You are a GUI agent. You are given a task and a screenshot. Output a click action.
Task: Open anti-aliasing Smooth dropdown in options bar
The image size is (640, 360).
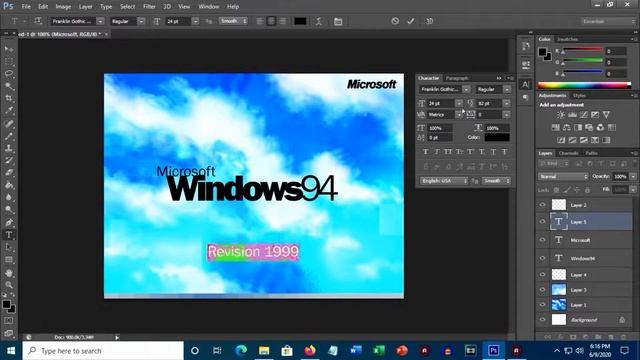(233, 21)
